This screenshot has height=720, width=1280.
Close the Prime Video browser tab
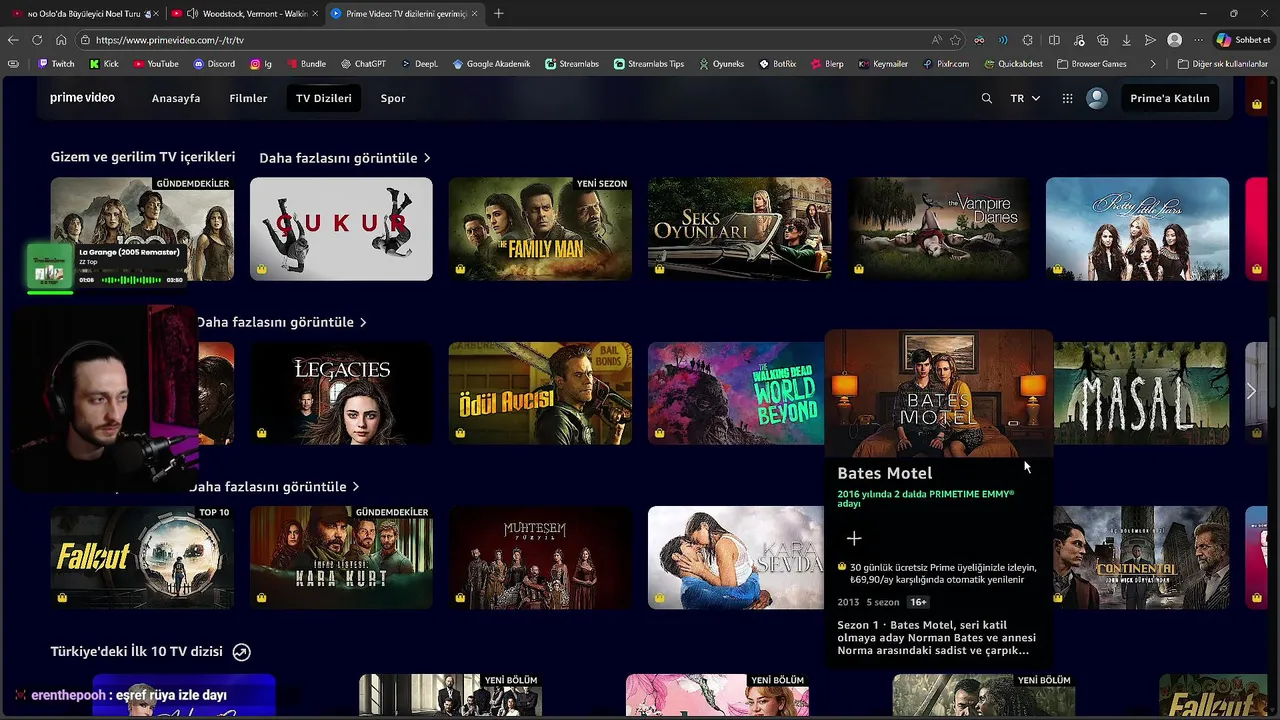pyautogui.click(x=474, y=13)
